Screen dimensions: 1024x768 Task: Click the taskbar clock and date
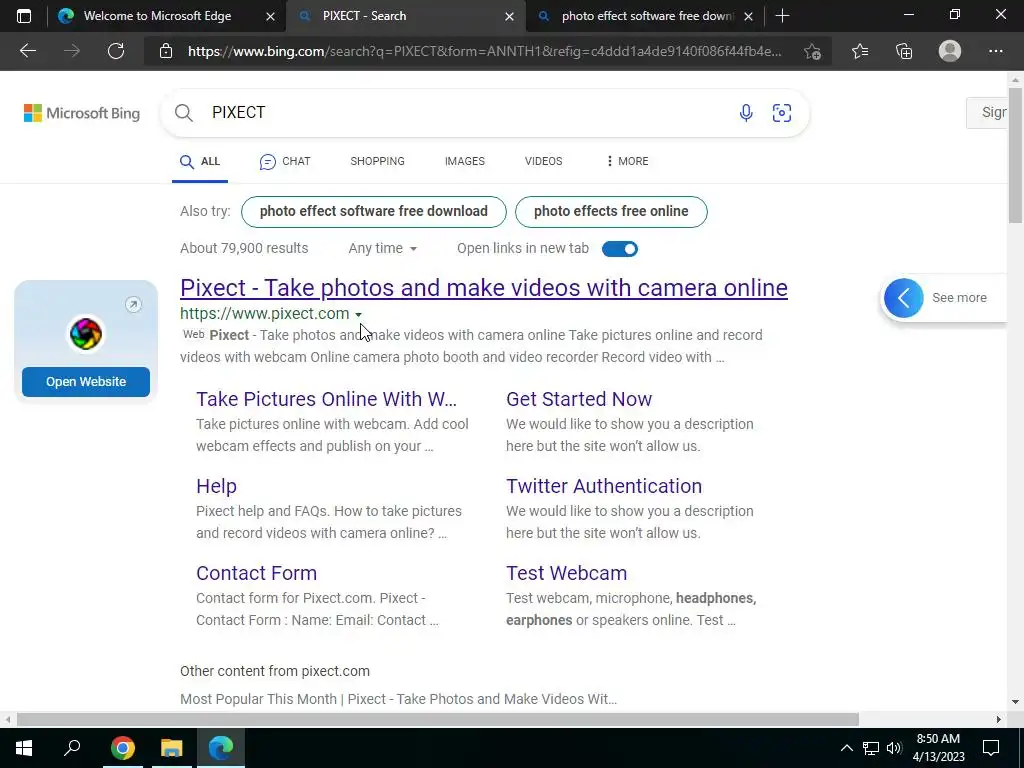(x=938, y=748)
